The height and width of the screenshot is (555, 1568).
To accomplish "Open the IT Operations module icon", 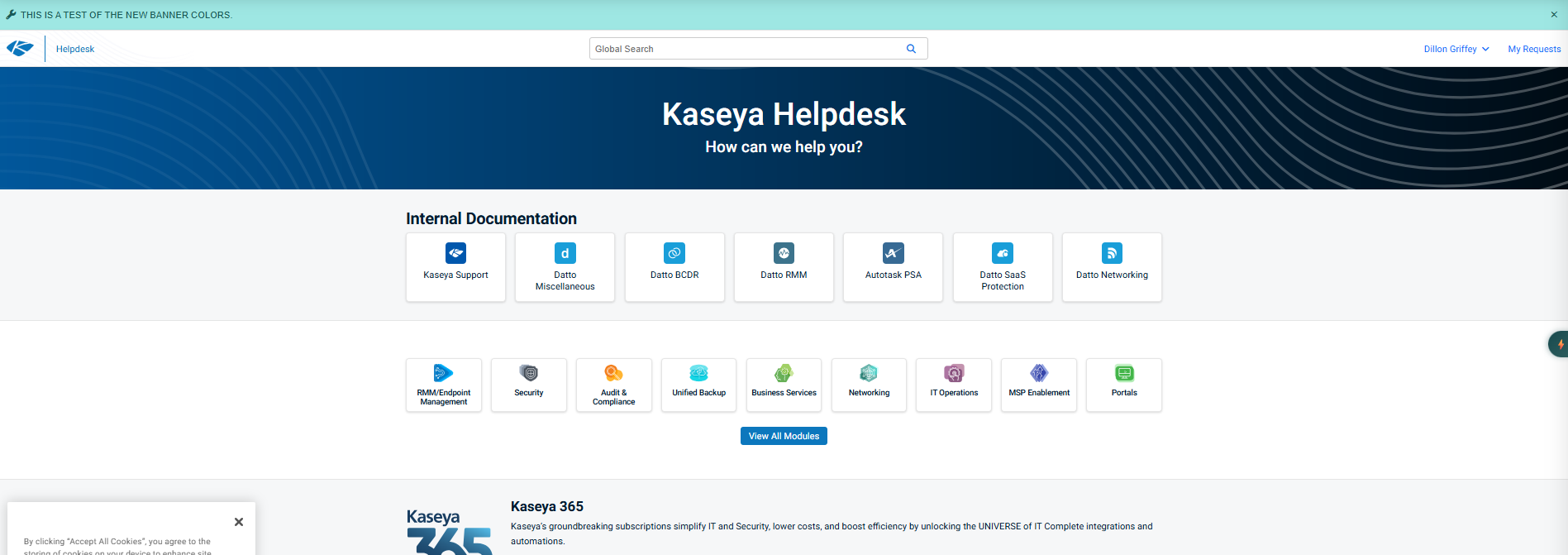I will (954, 373).
